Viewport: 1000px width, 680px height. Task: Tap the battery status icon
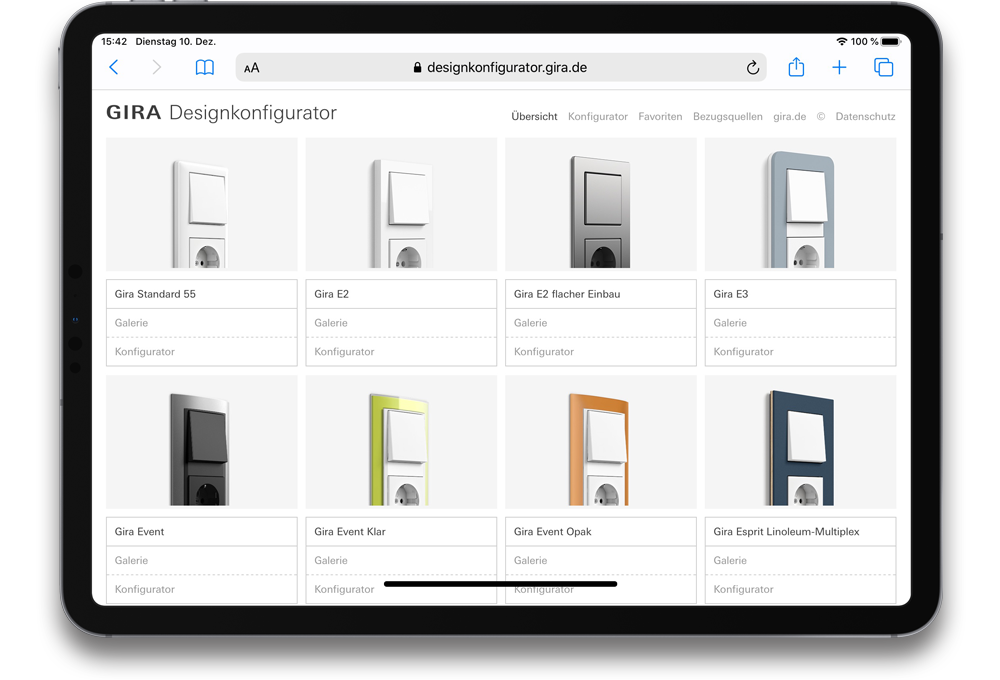[x=891, y=41]
